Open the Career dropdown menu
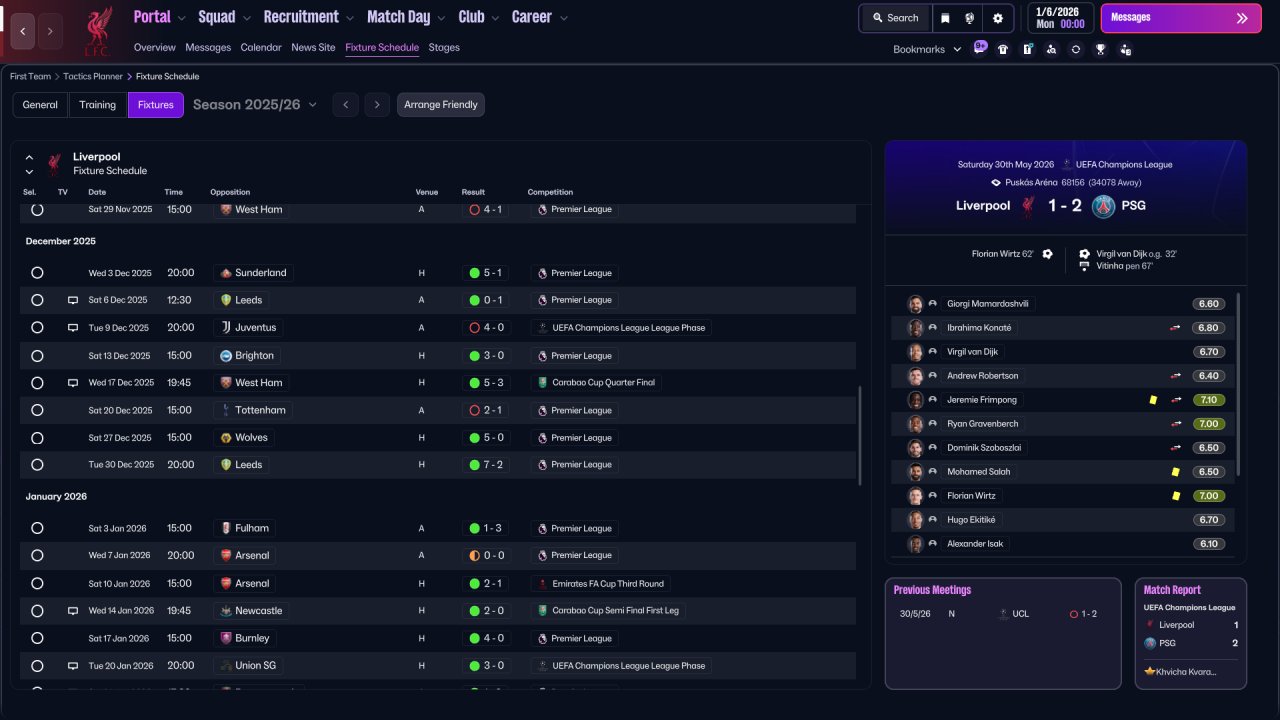The height and width of the screenshot is (720, 1280). click(540, 17)
